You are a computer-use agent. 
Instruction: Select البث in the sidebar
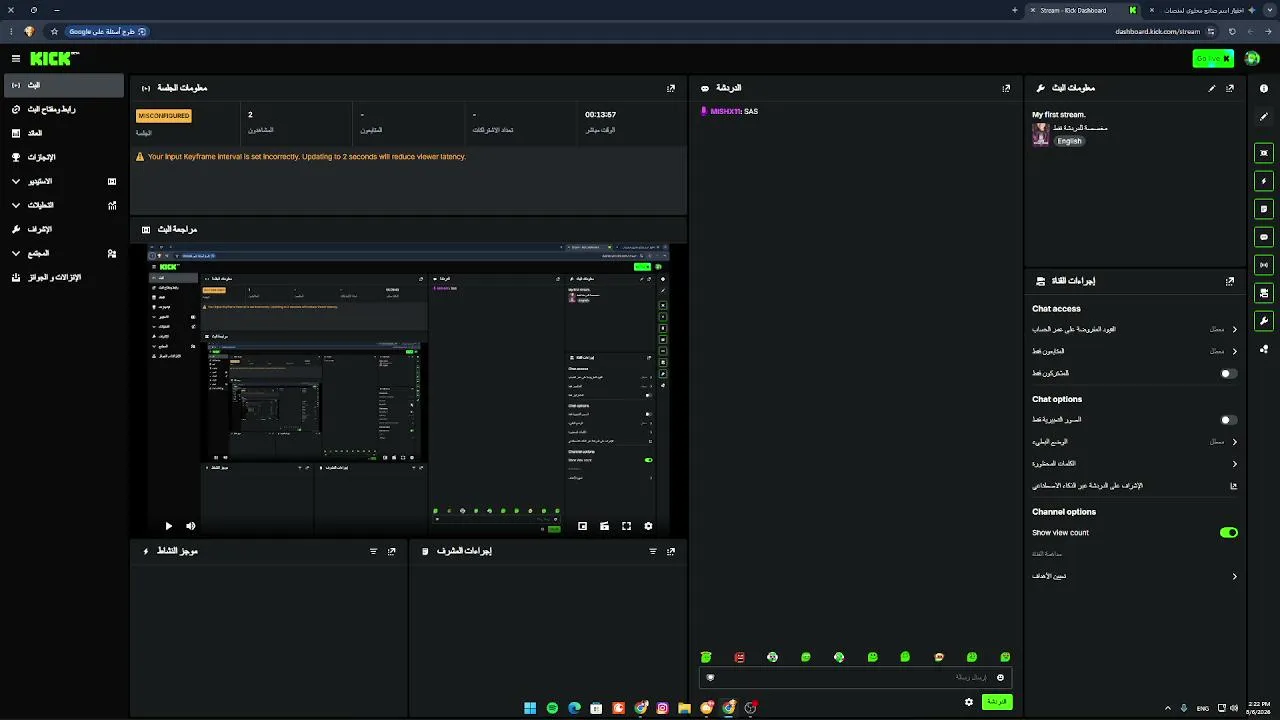pos(64,85)
